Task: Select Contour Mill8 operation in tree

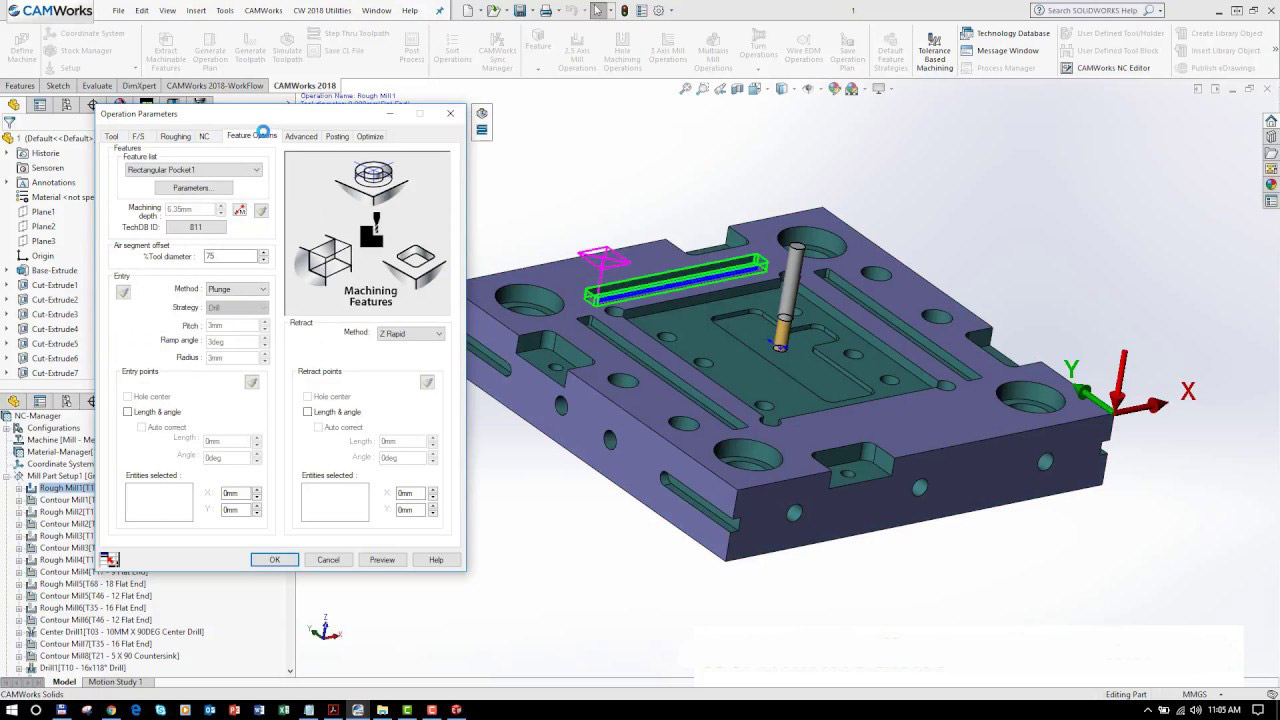Action: coord(109,656)
